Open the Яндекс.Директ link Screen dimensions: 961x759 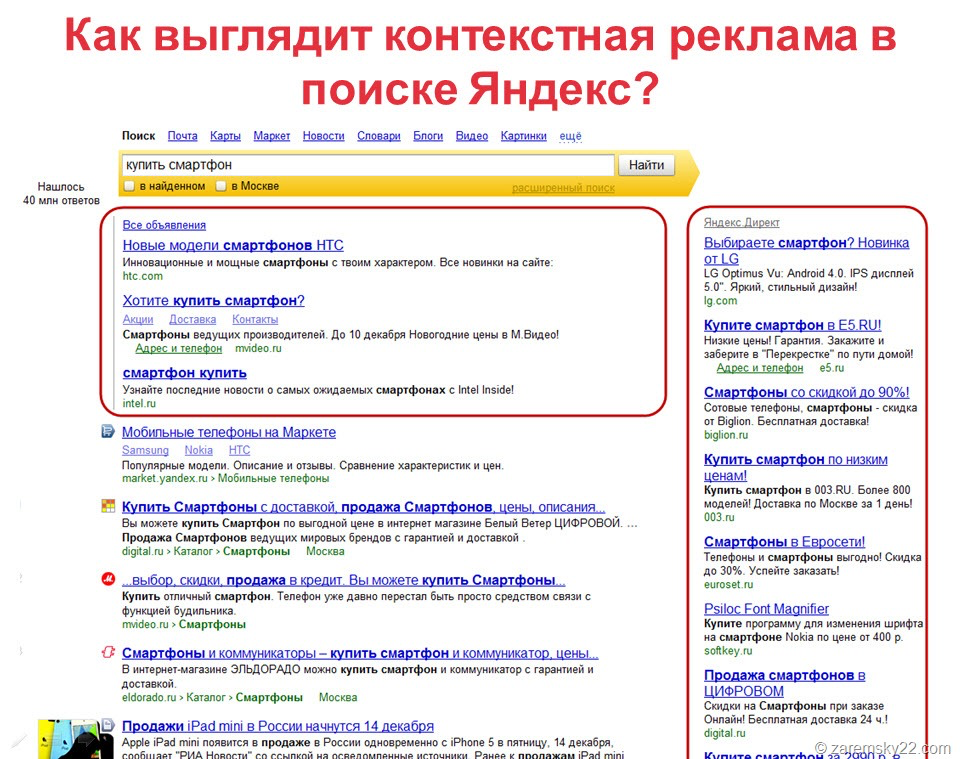pos(742,223)
